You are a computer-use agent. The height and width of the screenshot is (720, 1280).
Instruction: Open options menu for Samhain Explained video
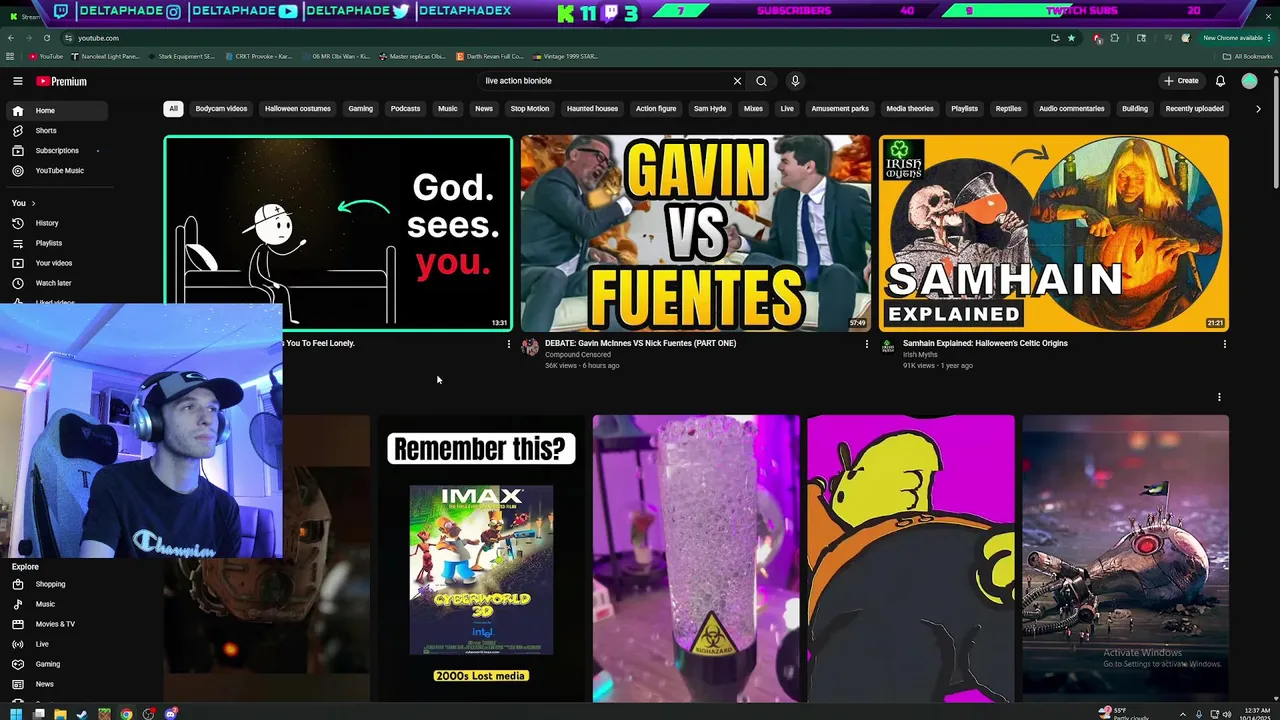click(1224, 344)
